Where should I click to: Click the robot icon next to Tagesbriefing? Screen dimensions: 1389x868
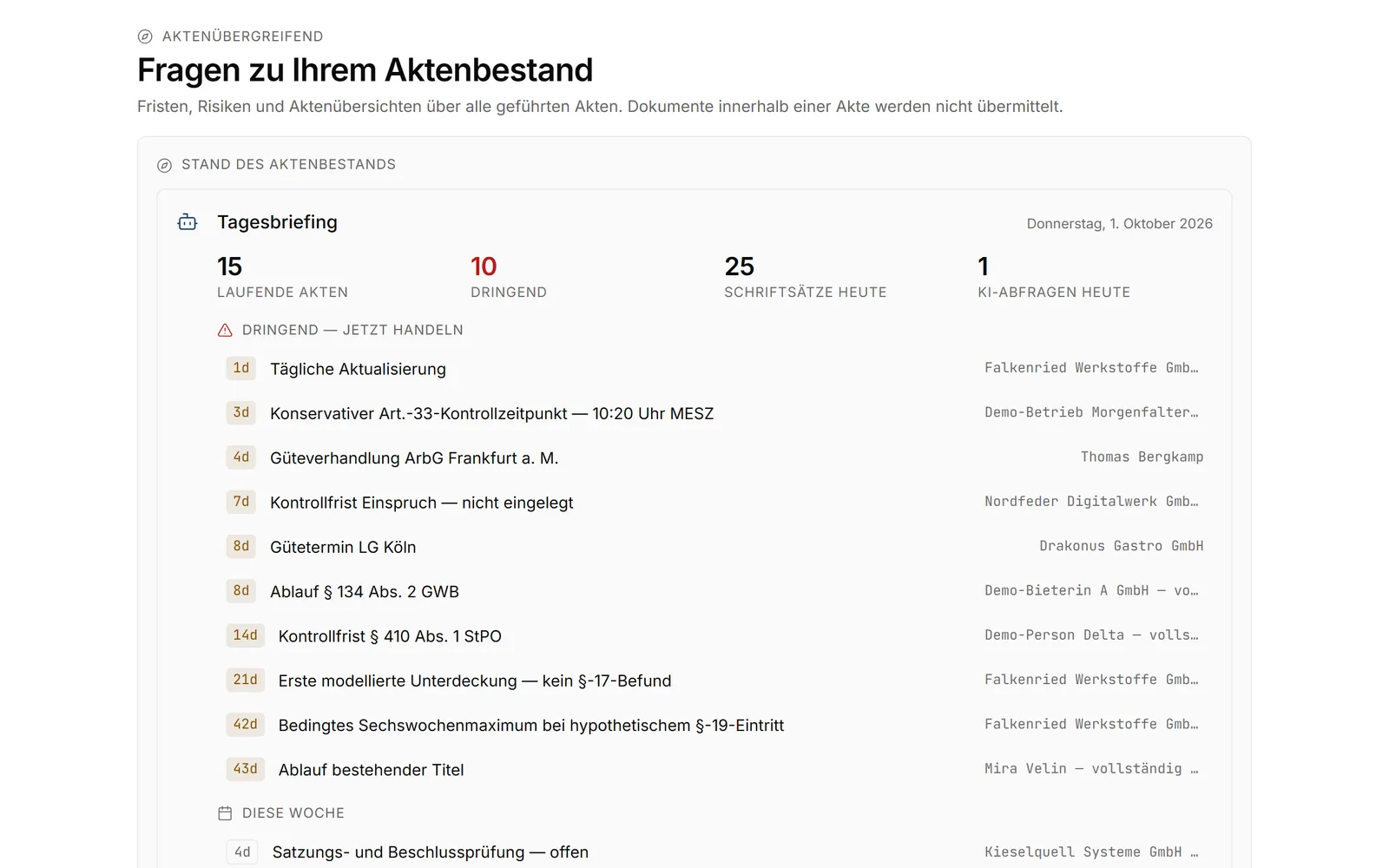click(188, 222)
